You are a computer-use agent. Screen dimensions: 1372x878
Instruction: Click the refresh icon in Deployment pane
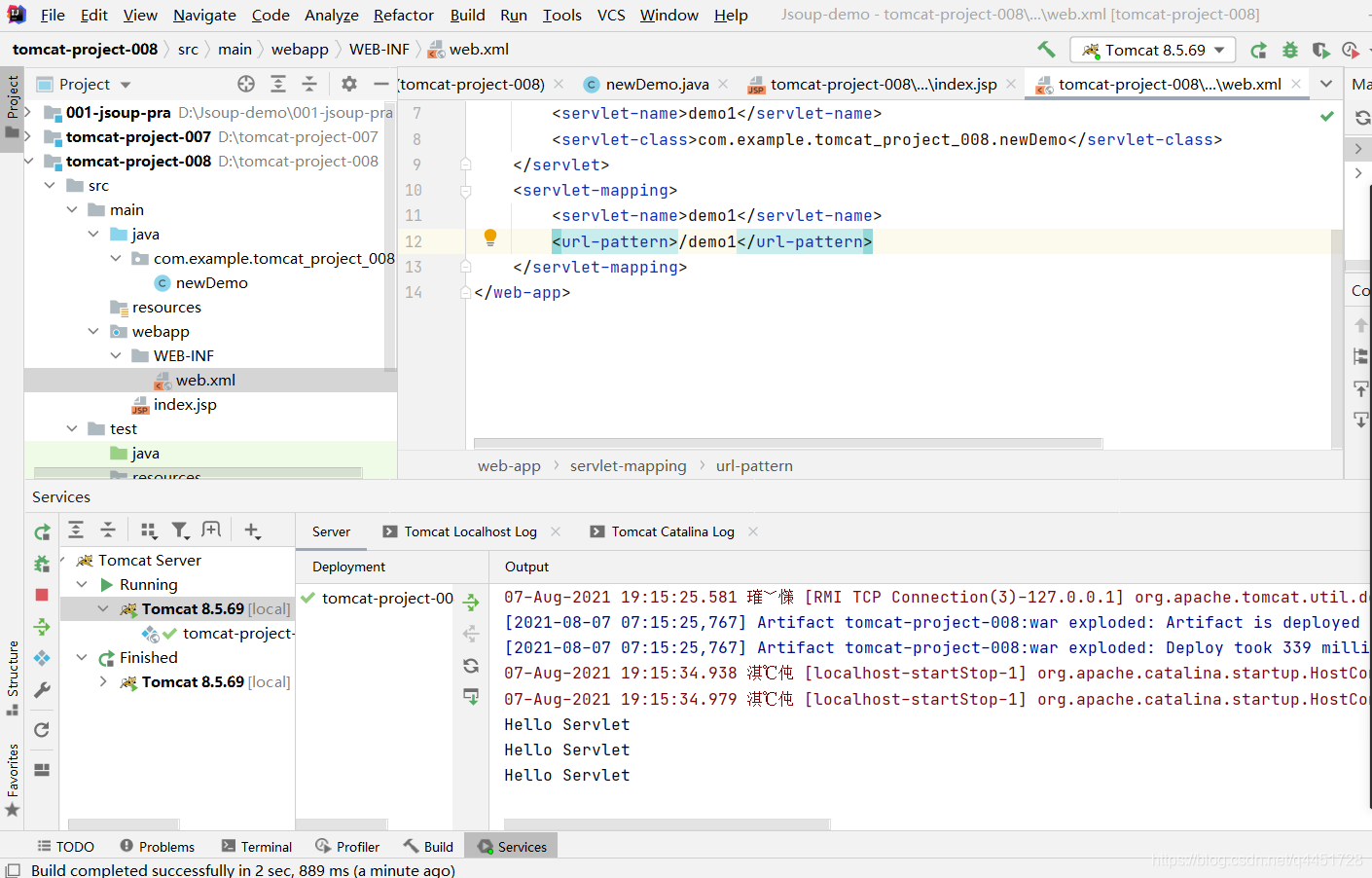point(471,666)
